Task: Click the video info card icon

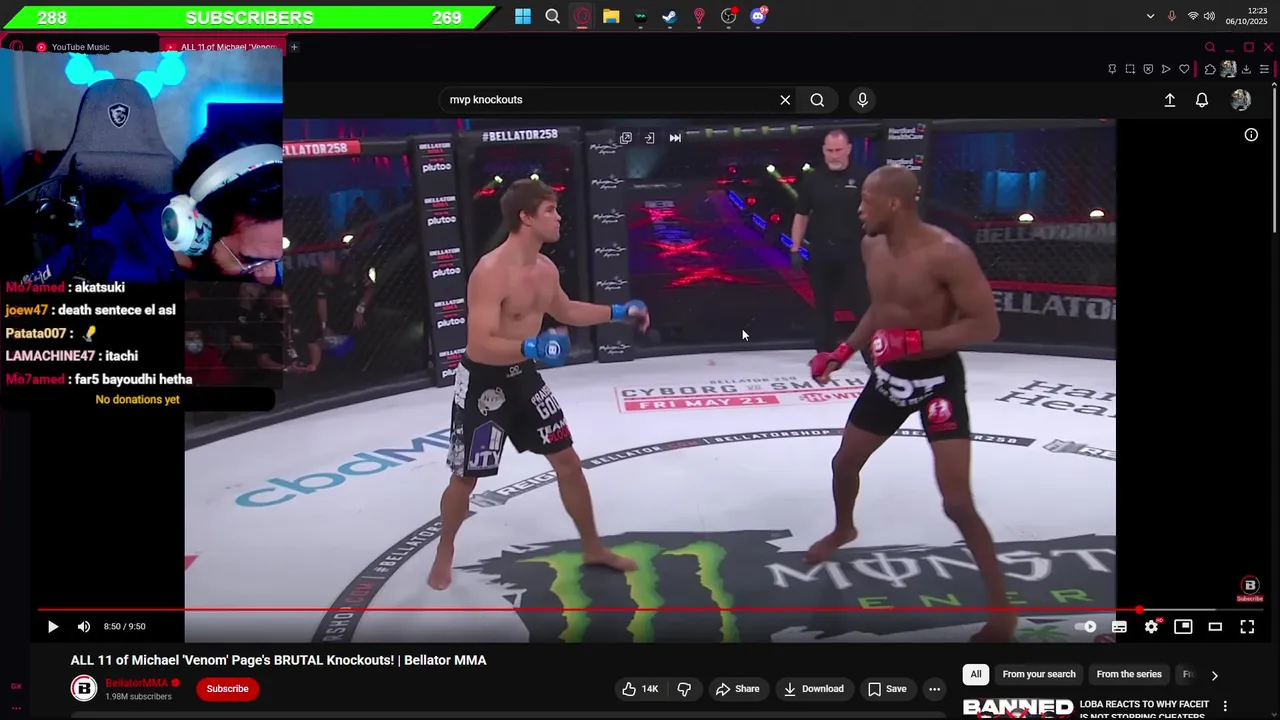Action: pyautogui.click(x=1251, y=135)
